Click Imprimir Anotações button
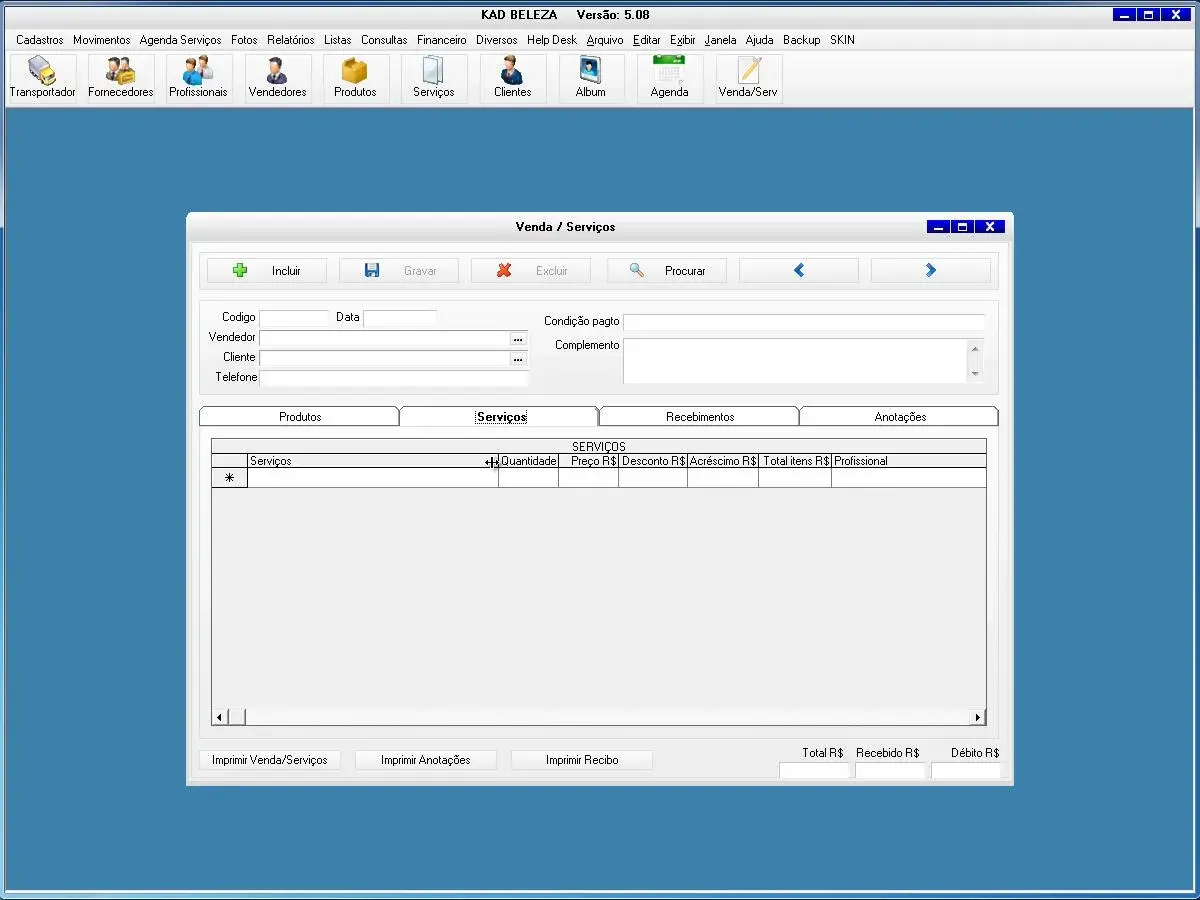 click(x=425, y=760)
